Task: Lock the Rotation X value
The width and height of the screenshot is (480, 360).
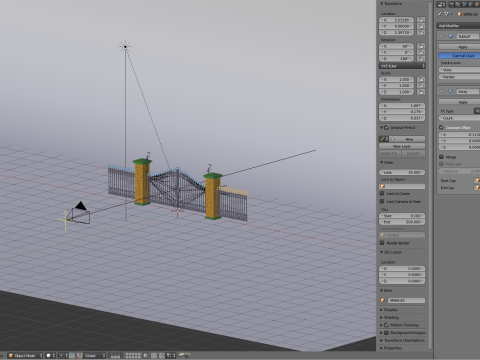Action: [421, 46]
